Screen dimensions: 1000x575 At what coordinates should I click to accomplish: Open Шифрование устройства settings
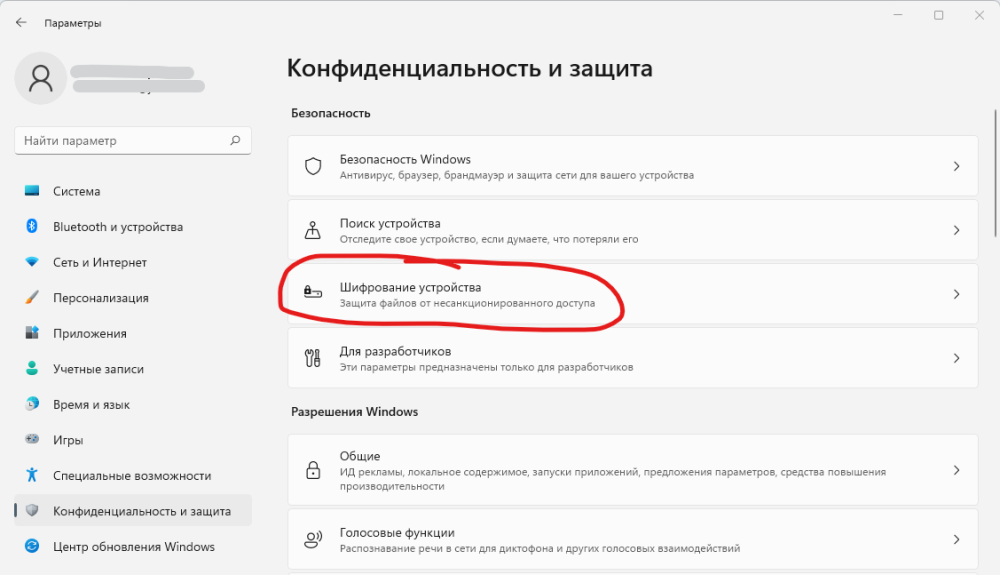click(633, 294)
